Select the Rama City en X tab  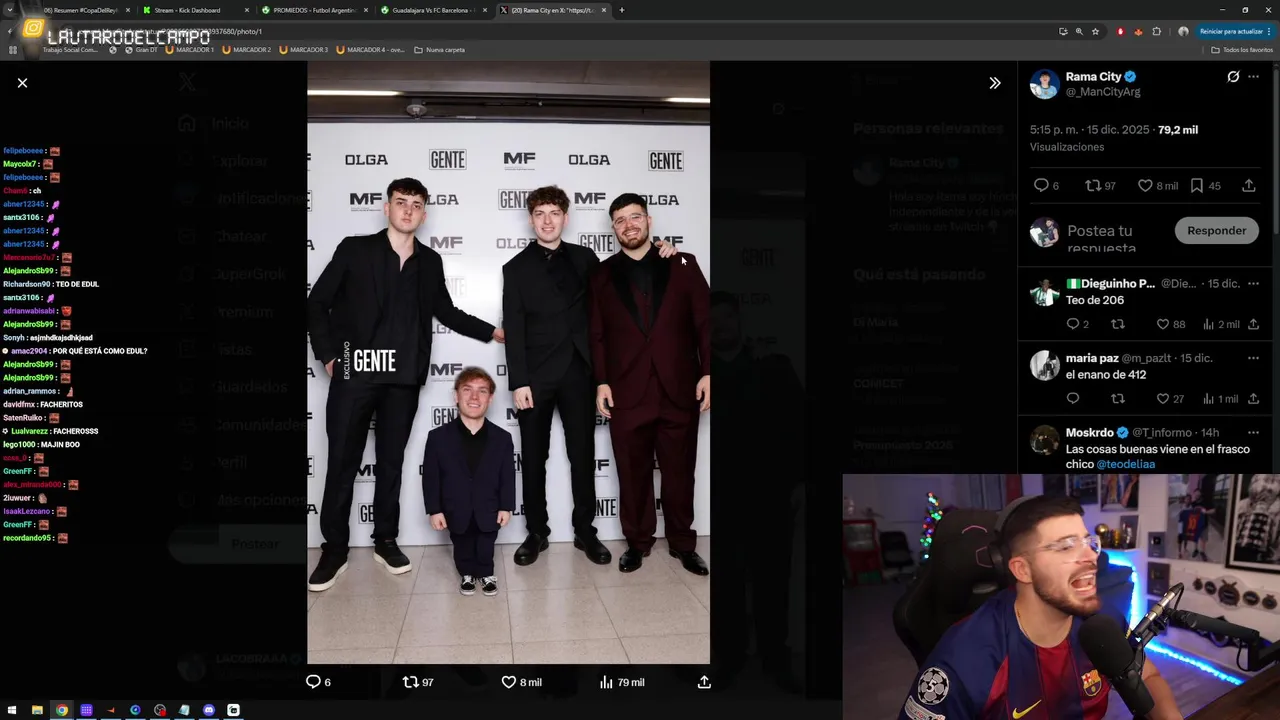[553, 10]
